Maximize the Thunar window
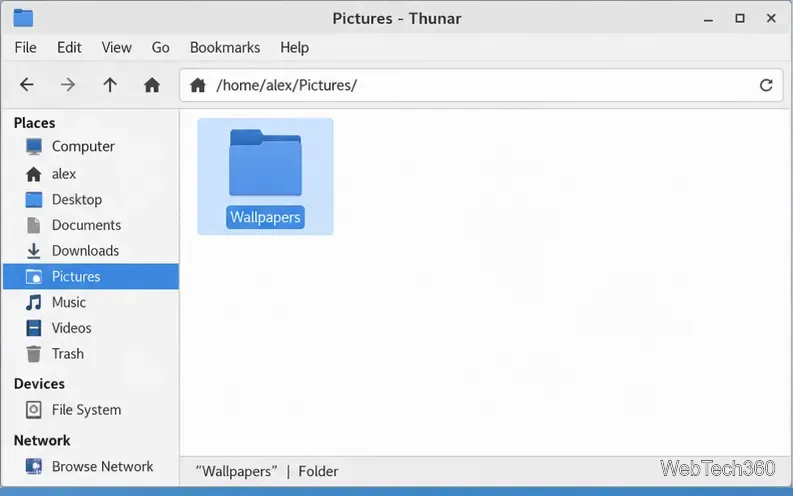 (740, 18)
